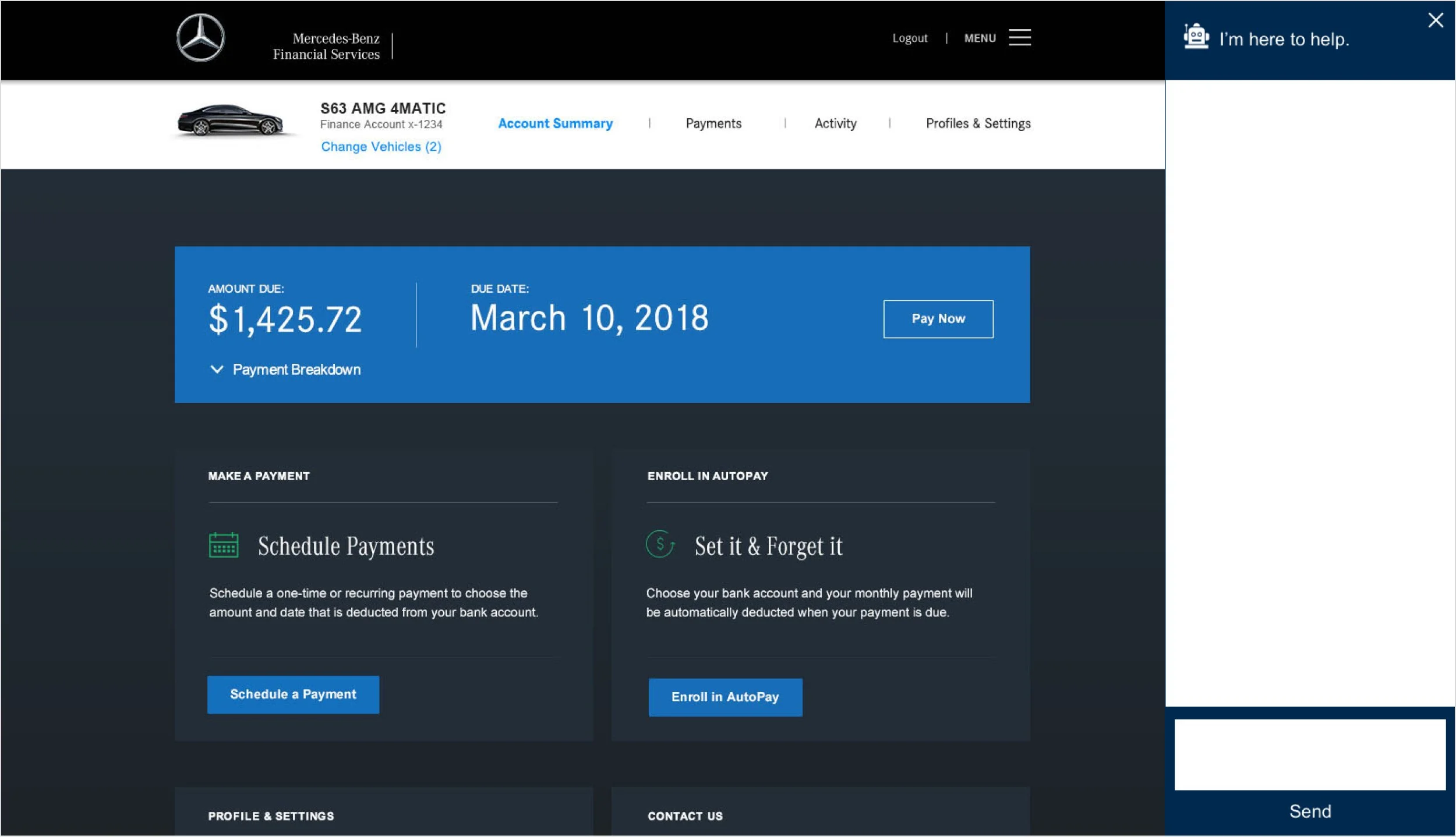The image size is (1456, 837).
Task: Click the AMOUNT DUE label
Action: click(x=246, y=289)
